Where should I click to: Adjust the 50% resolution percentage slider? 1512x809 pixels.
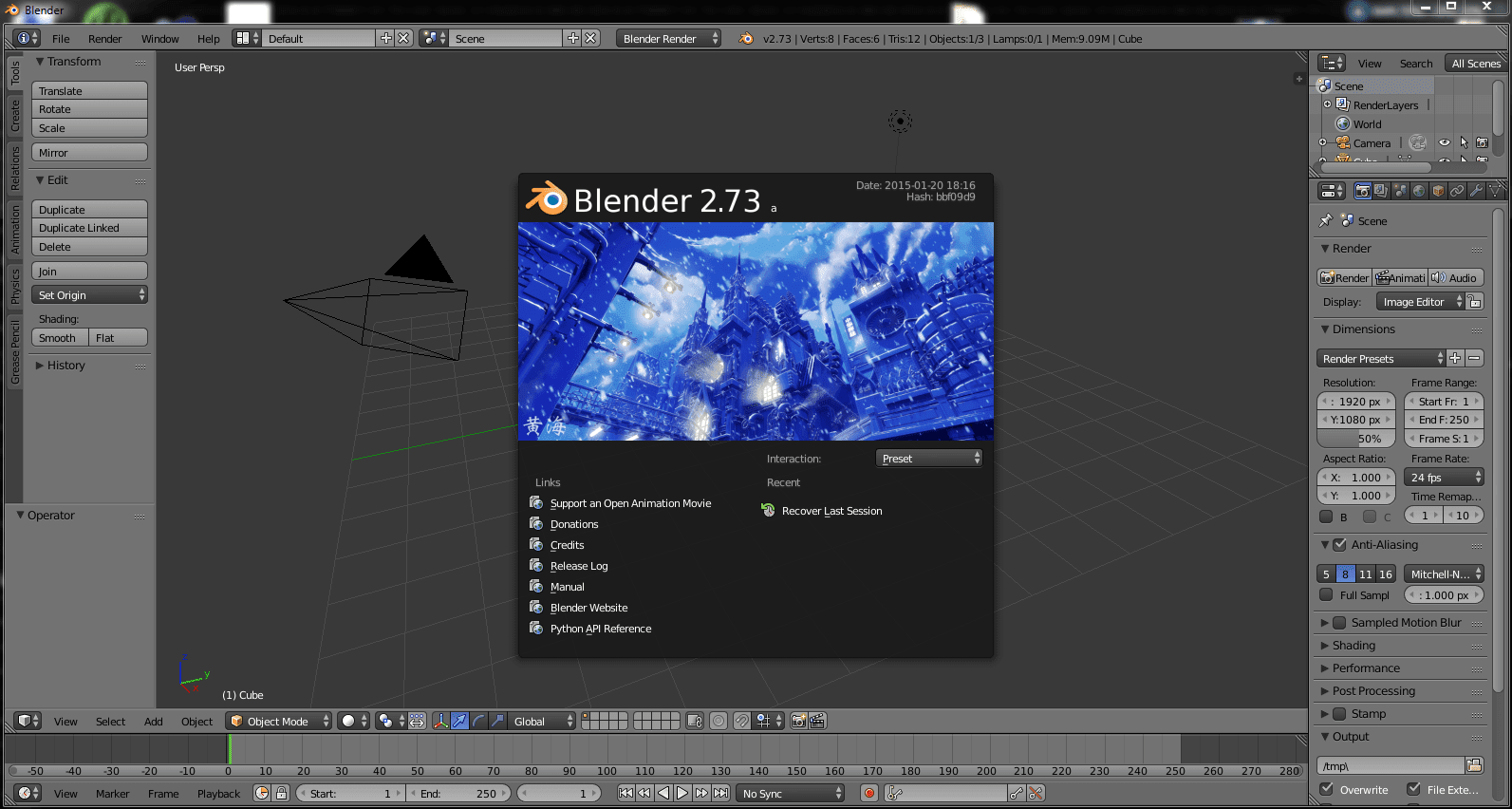[1355, 439]
